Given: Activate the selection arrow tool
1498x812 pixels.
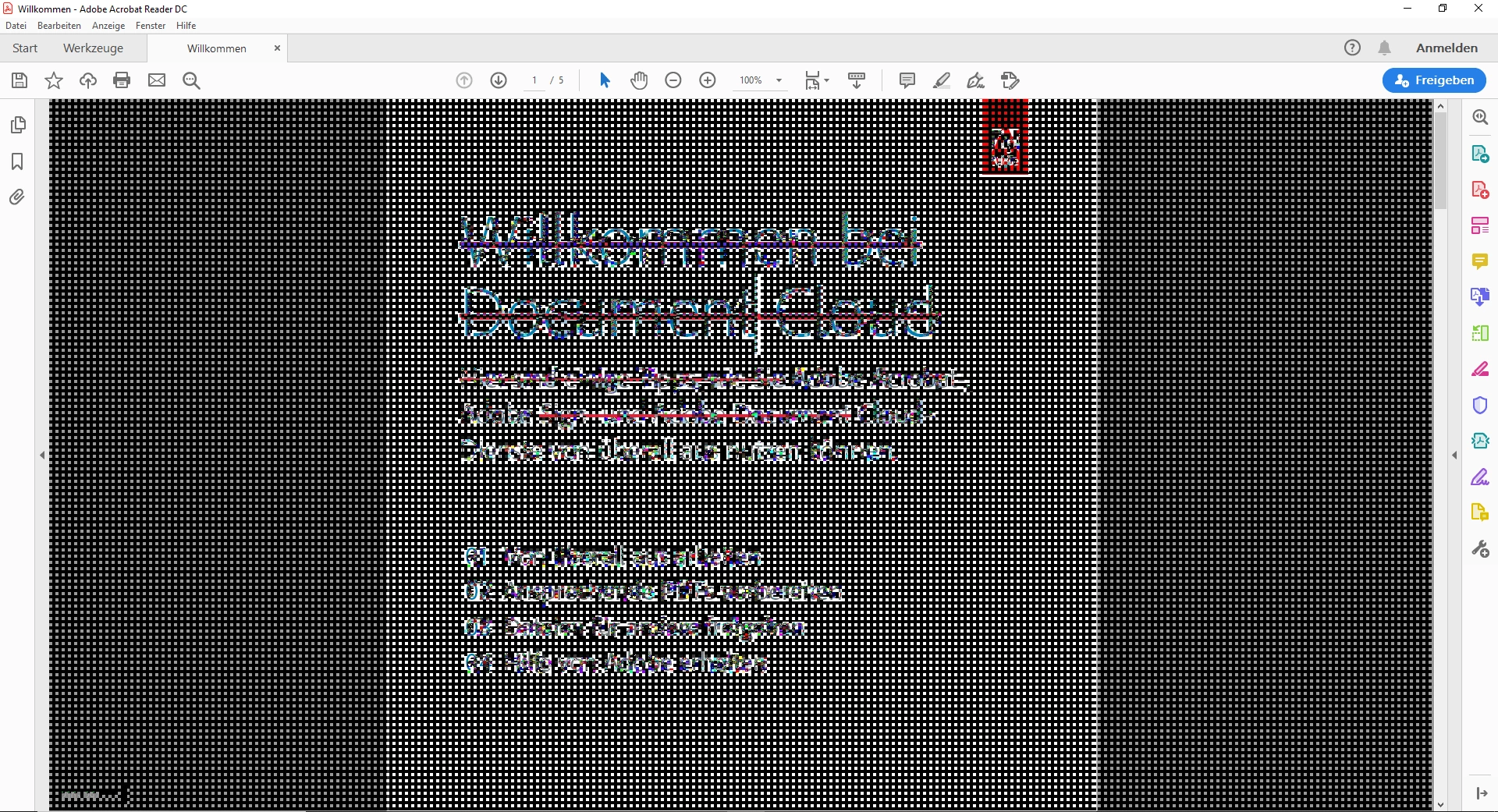Looking at the screenshot, I should point(605,80).
